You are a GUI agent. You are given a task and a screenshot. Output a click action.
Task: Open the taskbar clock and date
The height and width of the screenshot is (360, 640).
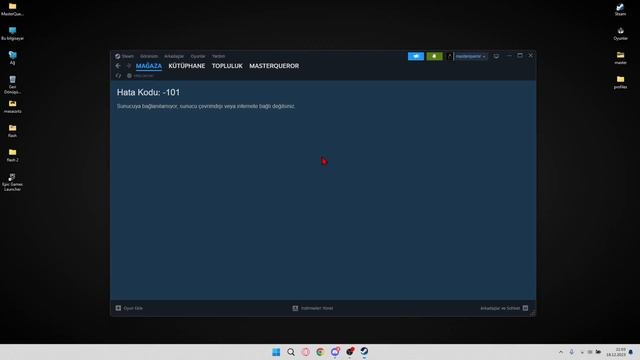pyautogui.click(x=616, y=352)
